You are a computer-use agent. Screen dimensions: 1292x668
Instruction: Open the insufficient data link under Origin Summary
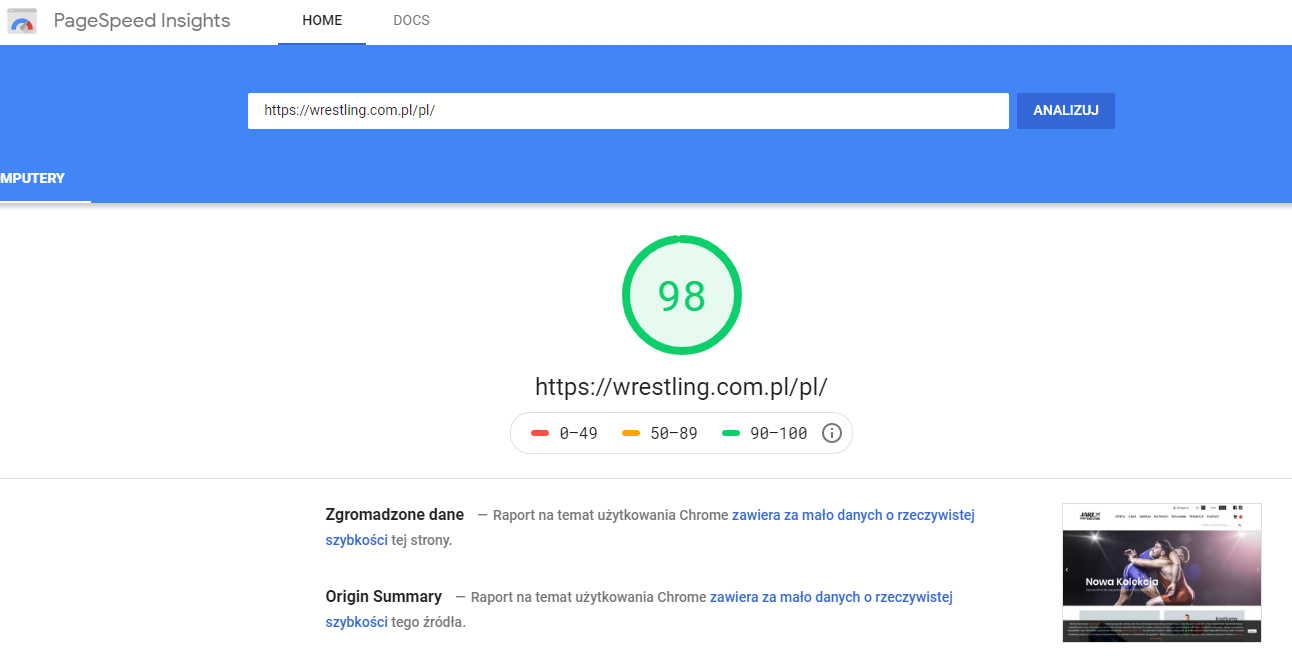coord(830,597)
